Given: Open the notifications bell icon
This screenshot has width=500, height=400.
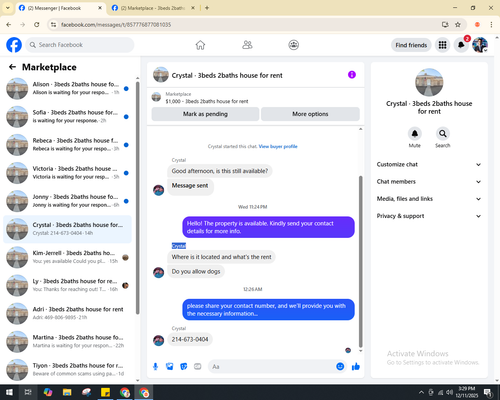Looking at the screenshot, I should [461, 45].
